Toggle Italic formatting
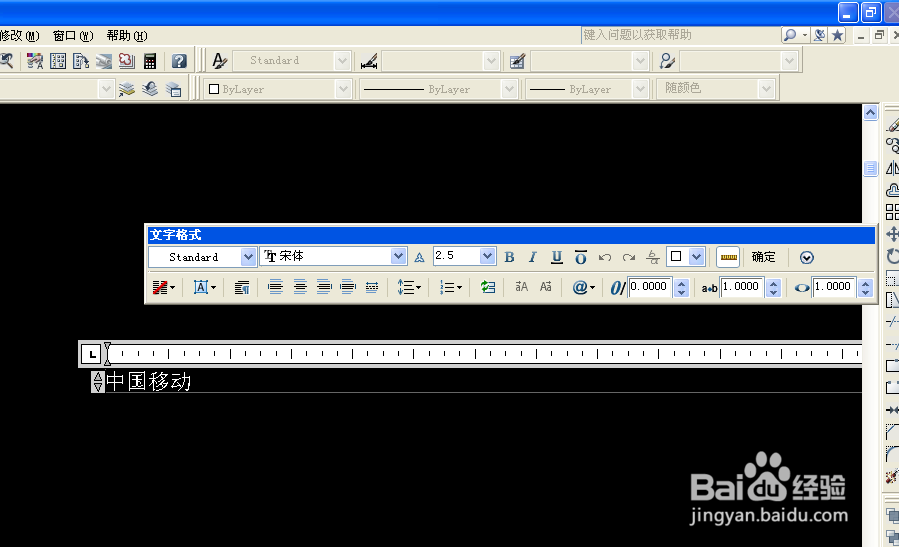 (533, 257)
